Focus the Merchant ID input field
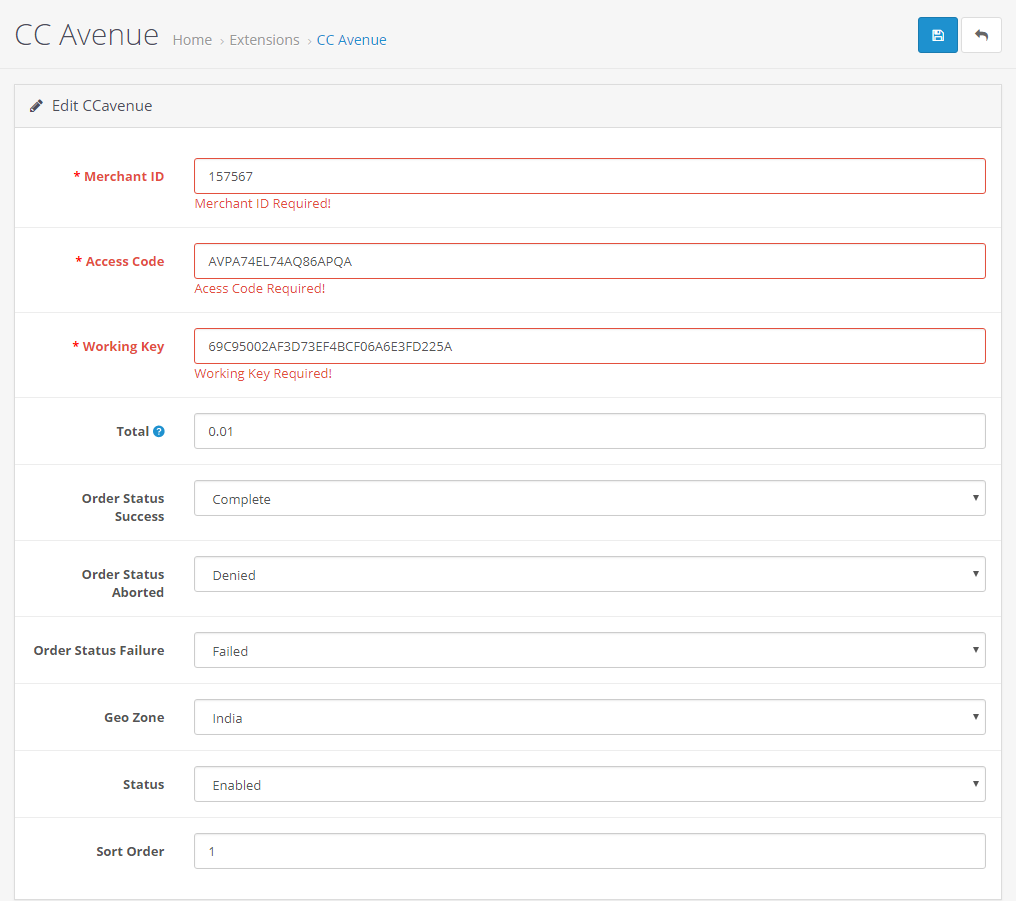Image resolution: width=1016 pixels, height=901 pixels. [x=590, y=176]
